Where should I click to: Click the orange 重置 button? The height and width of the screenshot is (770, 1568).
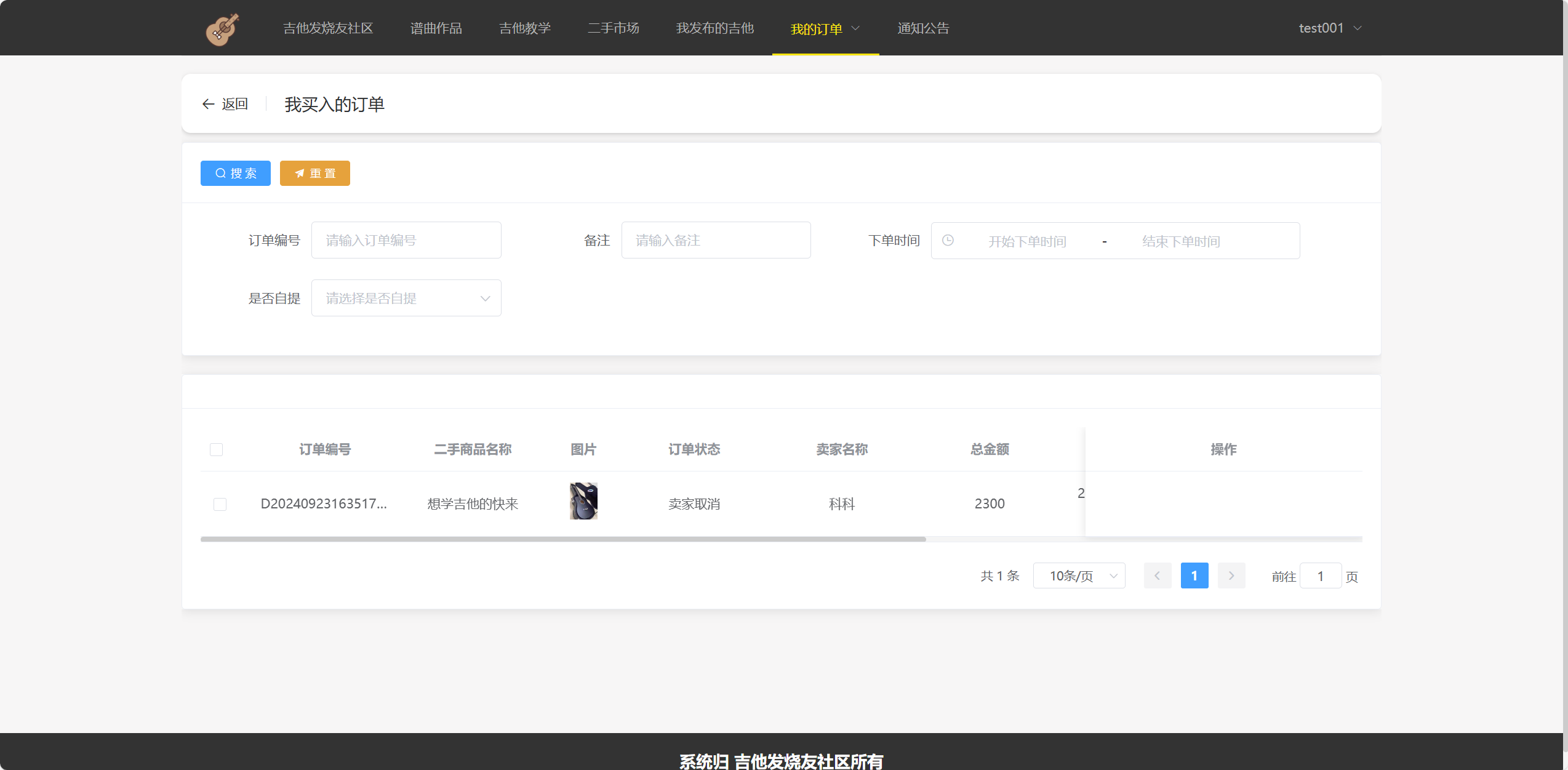315,174
